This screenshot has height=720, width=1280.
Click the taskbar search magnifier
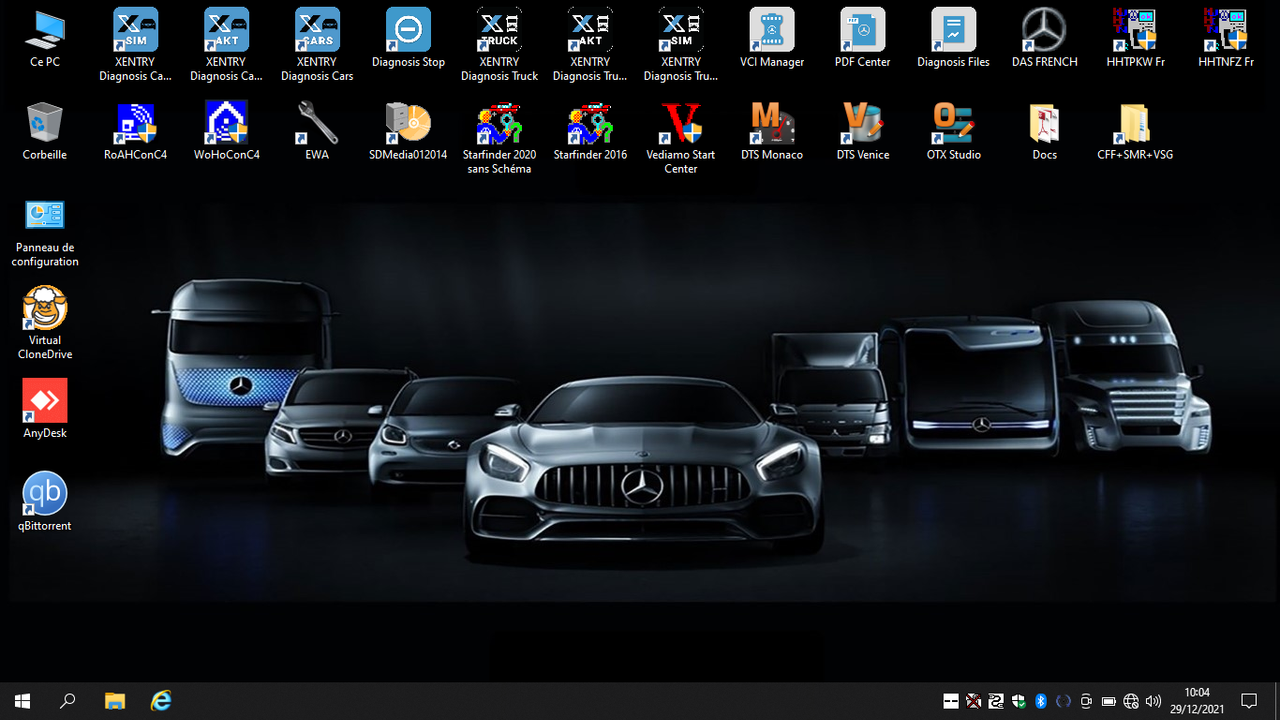pyautogui.click(x=68, y=701)
